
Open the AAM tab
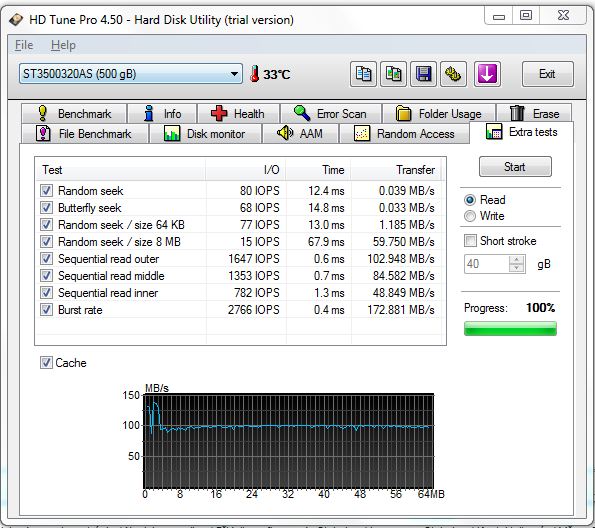(x=300, y=134)
